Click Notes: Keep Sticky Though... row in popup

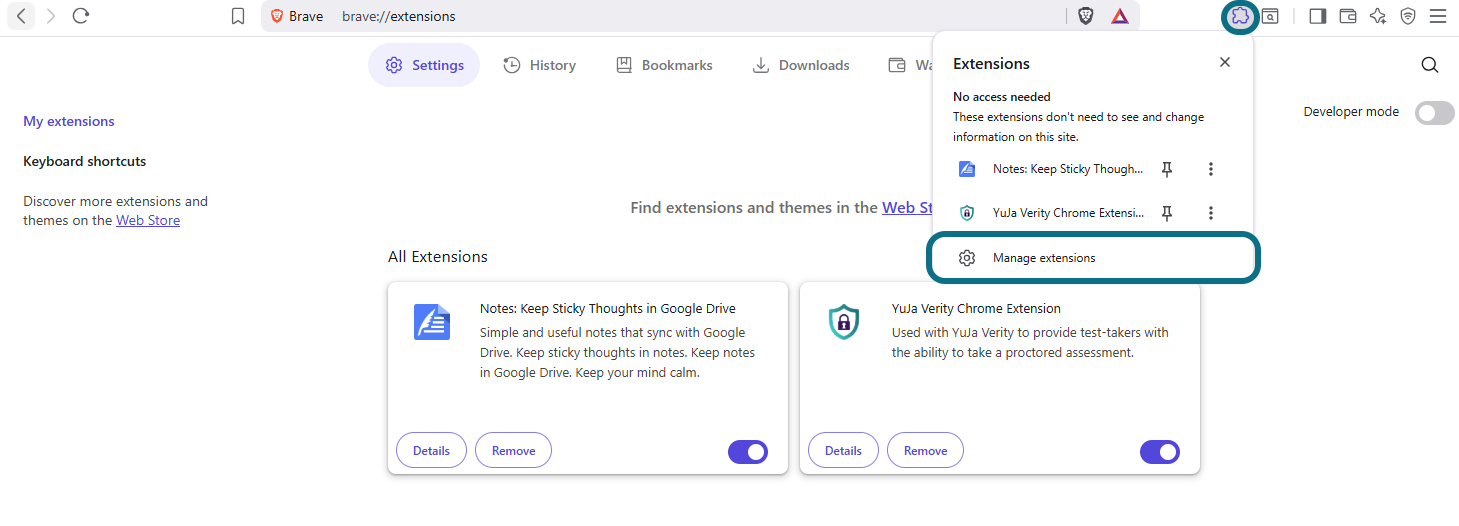[x=1068, y=169]
